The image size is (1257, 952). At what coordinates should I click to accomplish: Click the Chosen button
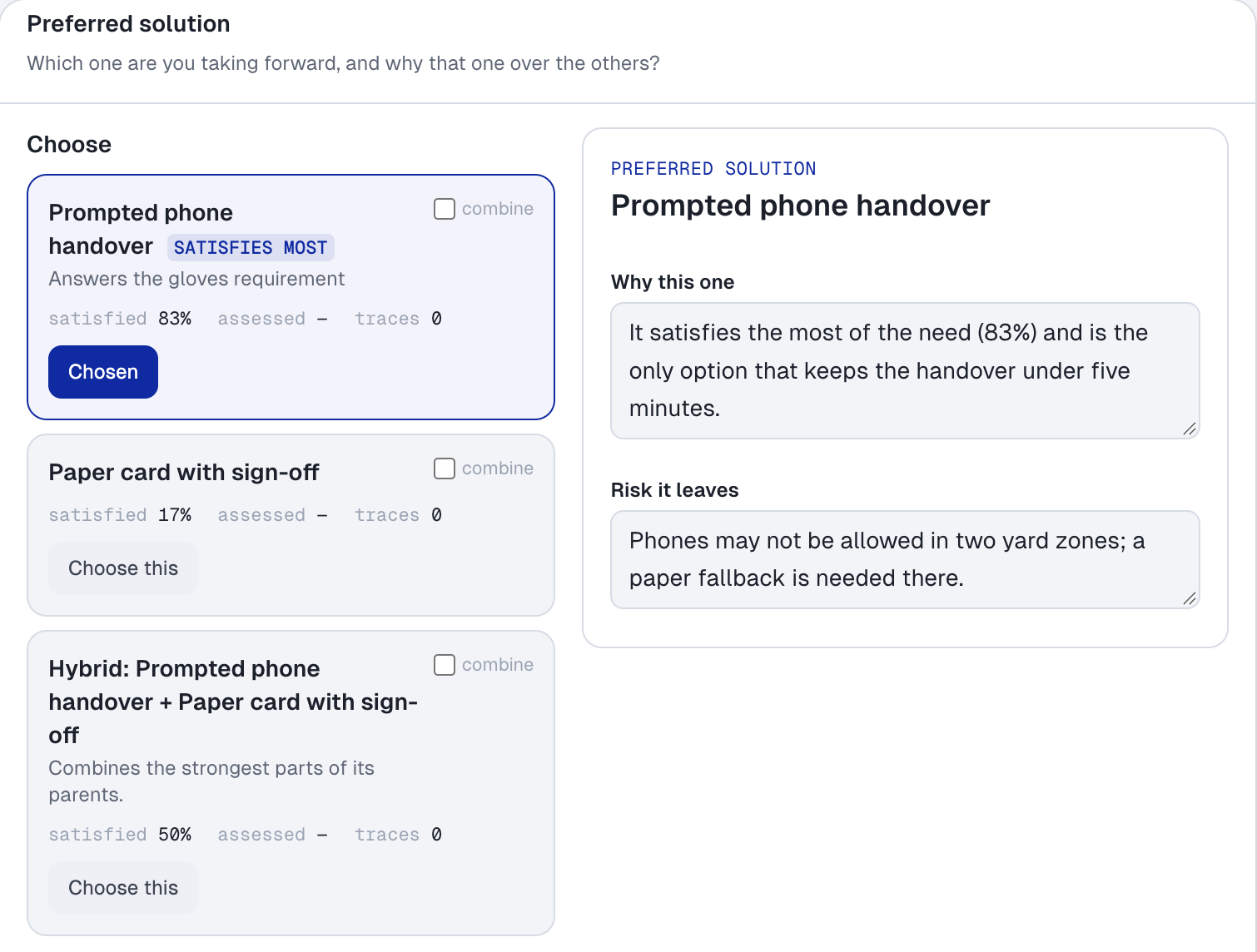(x=103, y=372)
